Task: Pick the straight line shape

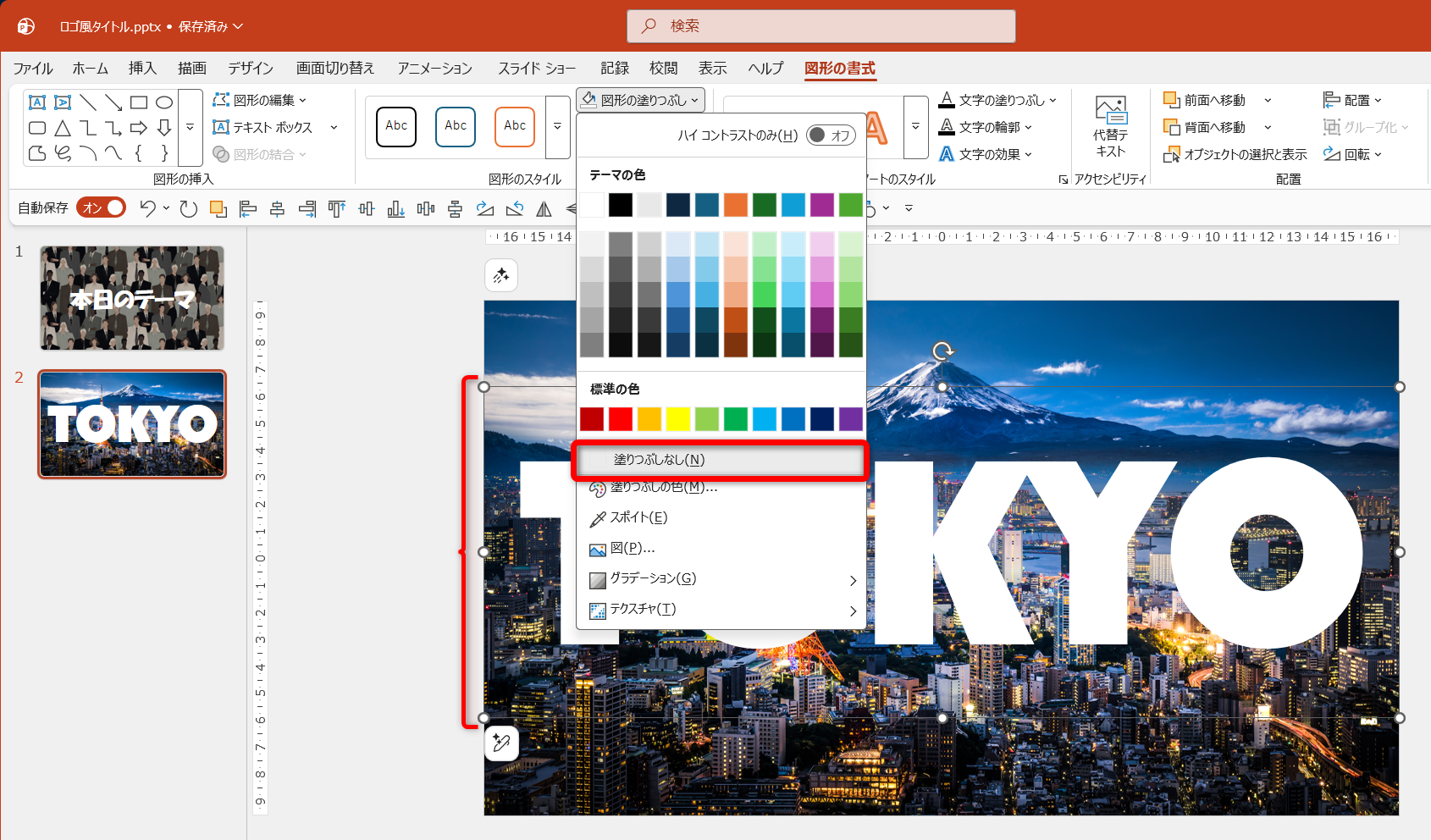Action: [x=88, y=102]
